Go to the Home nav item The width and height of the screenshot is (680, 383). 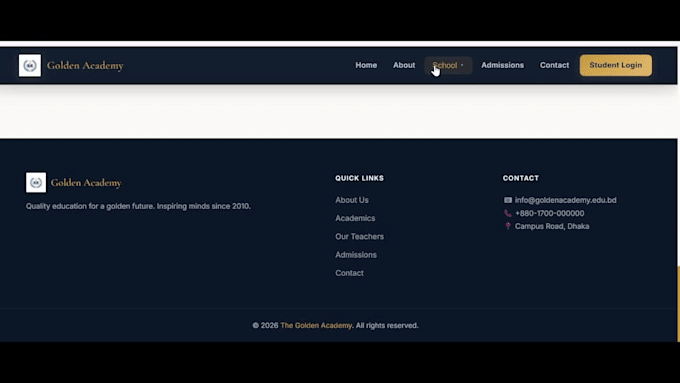click(x=366, y=65)
